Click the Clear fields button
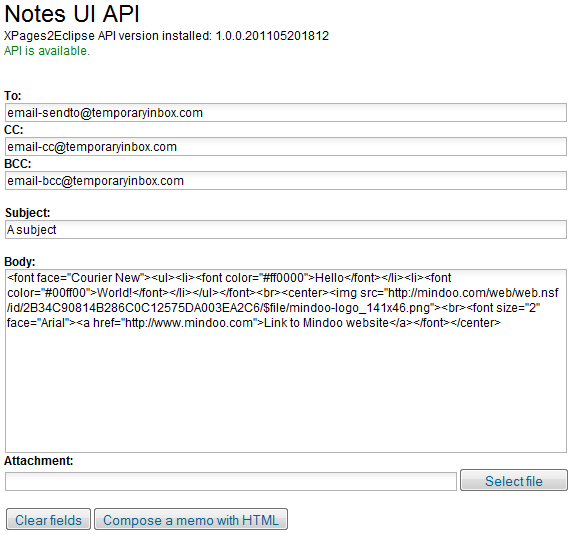573x535 pixels. [x=48, y=519]
